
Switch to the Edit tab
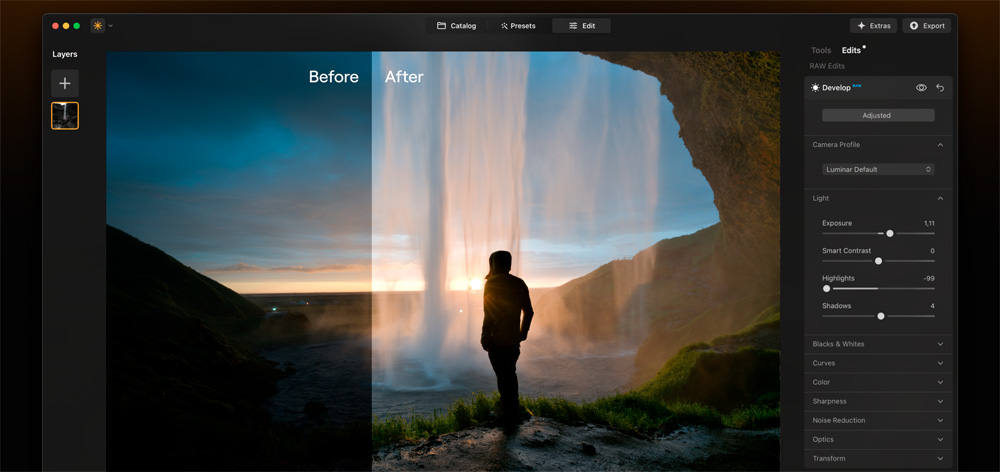pyautogui.click(x=581, y=26)
